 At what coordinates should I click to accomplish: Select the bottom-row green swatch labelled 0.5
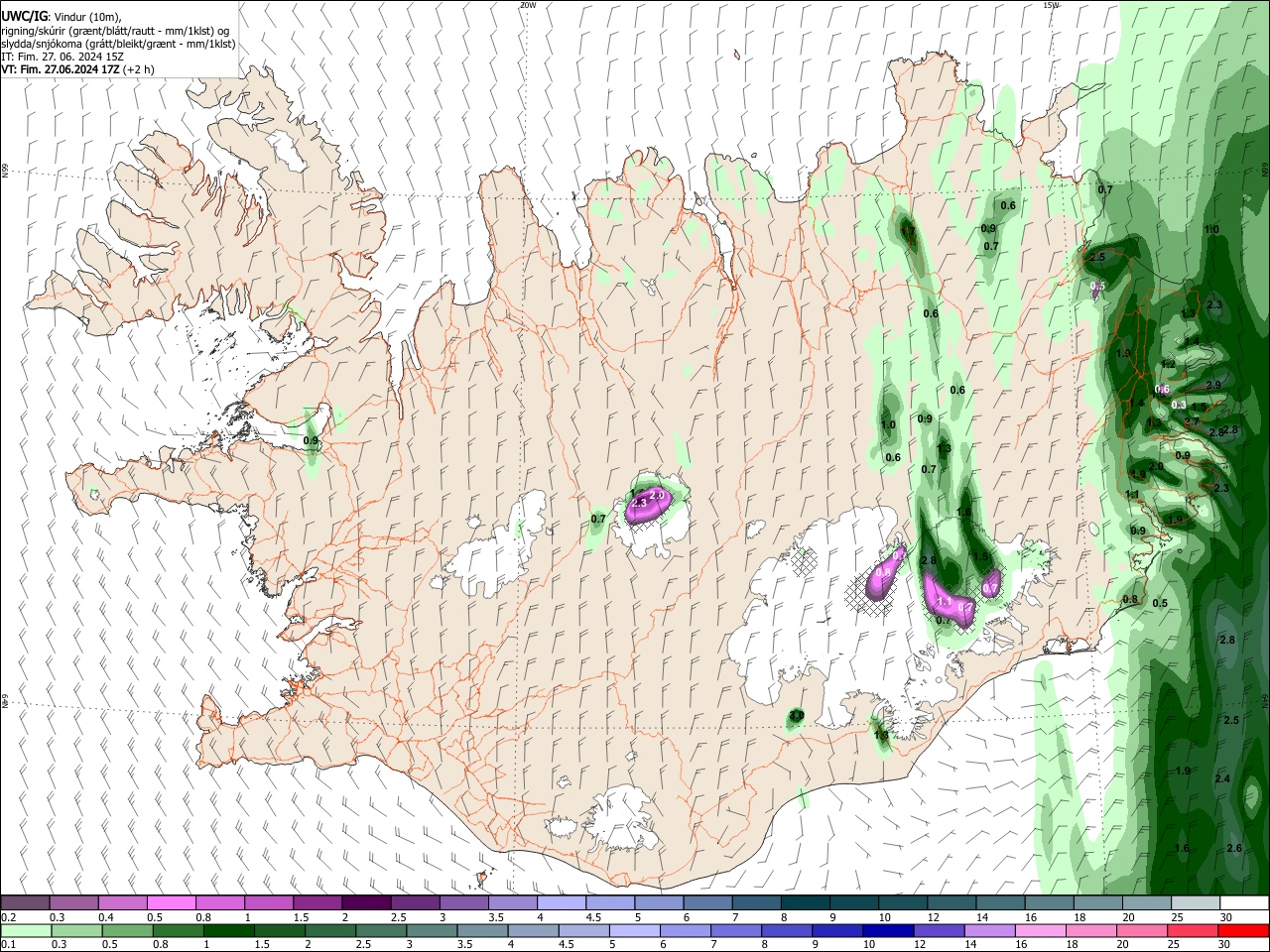127,930
